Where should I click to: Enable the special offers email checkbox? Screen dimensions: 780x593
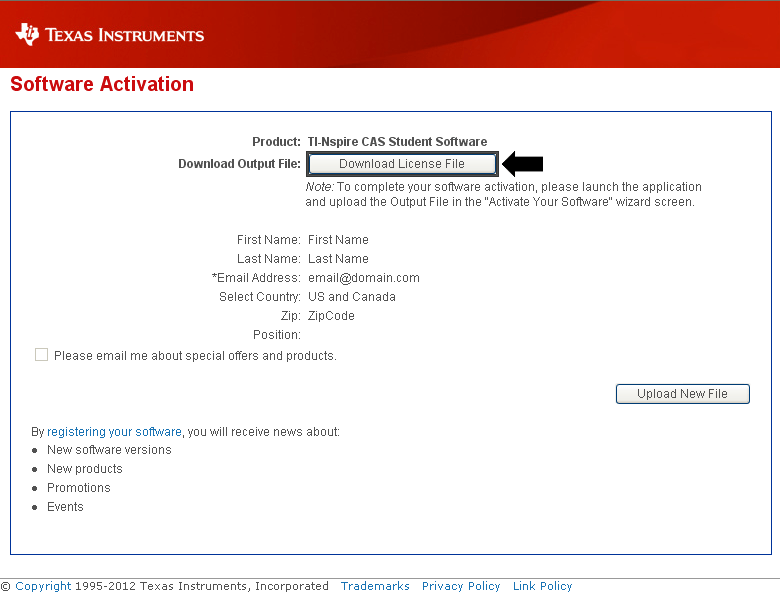41,355
